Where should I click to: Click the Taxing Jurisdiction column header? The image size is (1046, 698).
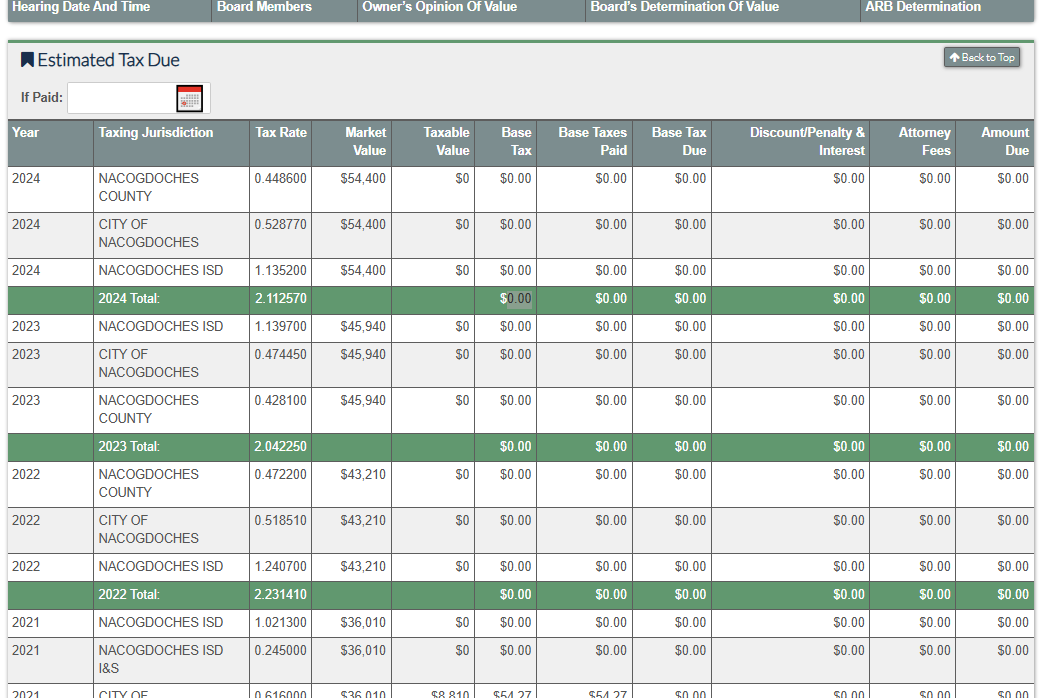[x=156, y=133]
